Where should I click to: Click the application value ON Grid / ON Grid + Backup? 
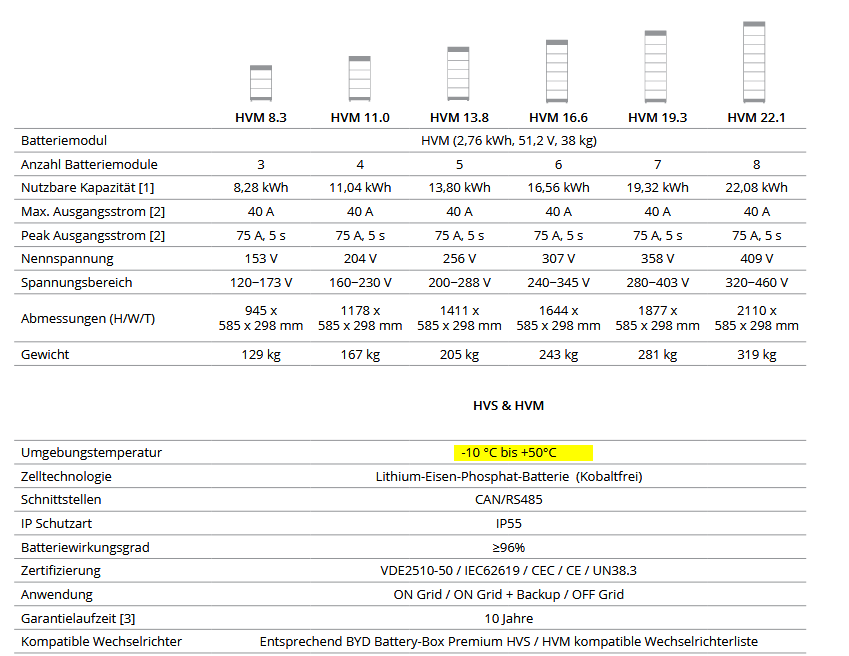point(509,594)
